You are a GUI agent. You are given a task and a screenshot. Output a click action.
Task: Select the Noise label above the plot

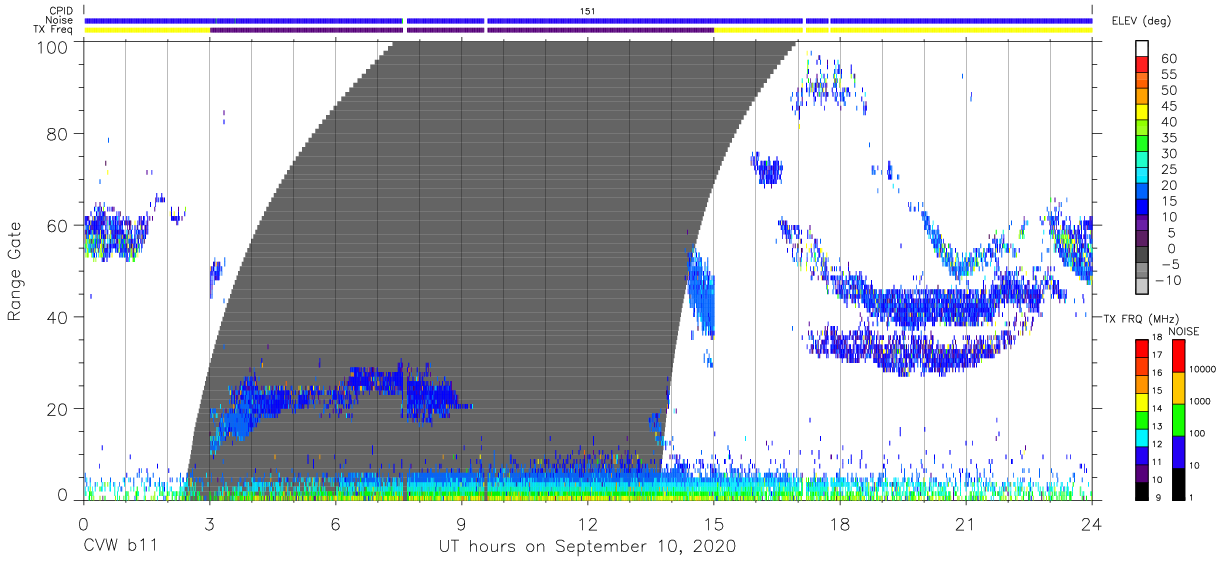pyautogui.click(x=58, y=20)
